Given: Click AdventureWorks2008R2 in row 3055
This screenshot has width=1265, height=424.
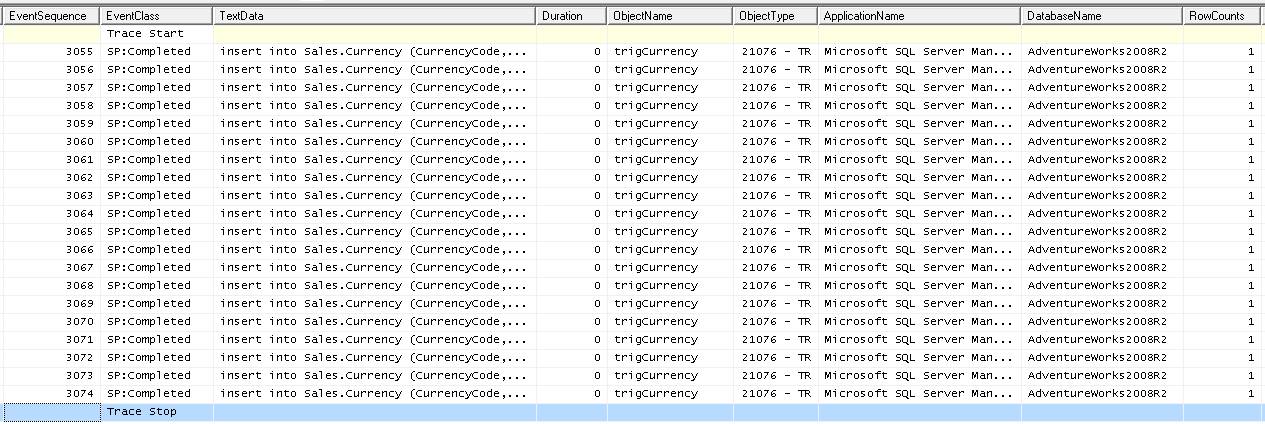Looking at the screenshot, I should [1097, 52].
